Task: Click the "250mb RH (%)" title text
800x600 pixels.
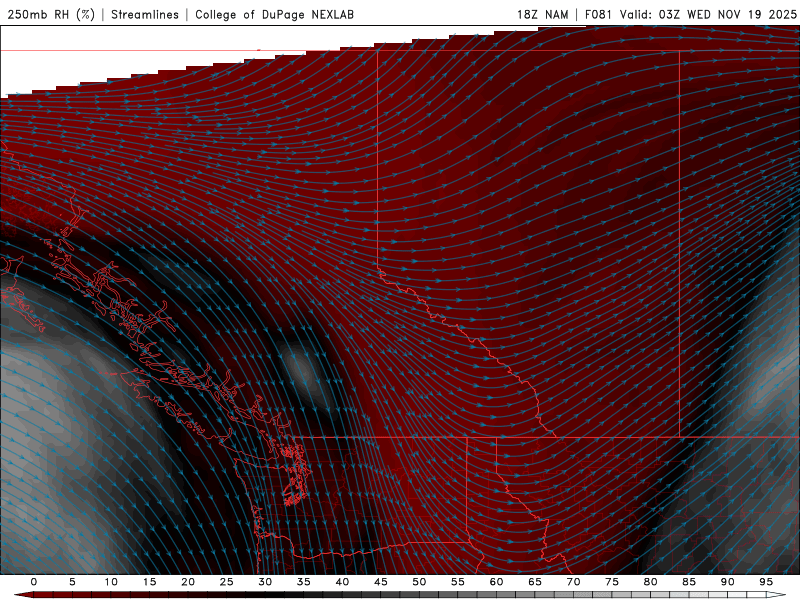Action: point(52,14)
